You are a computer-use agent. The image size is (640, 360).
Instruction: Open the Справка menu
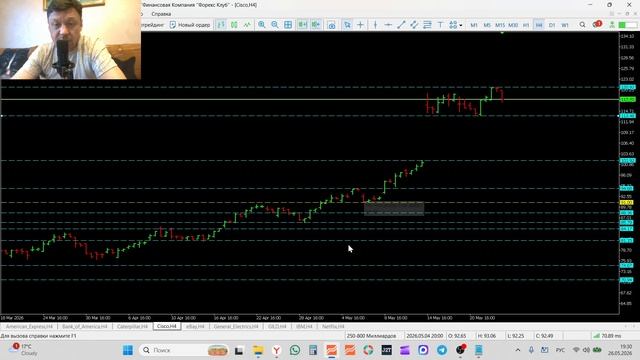coord(161,14)
